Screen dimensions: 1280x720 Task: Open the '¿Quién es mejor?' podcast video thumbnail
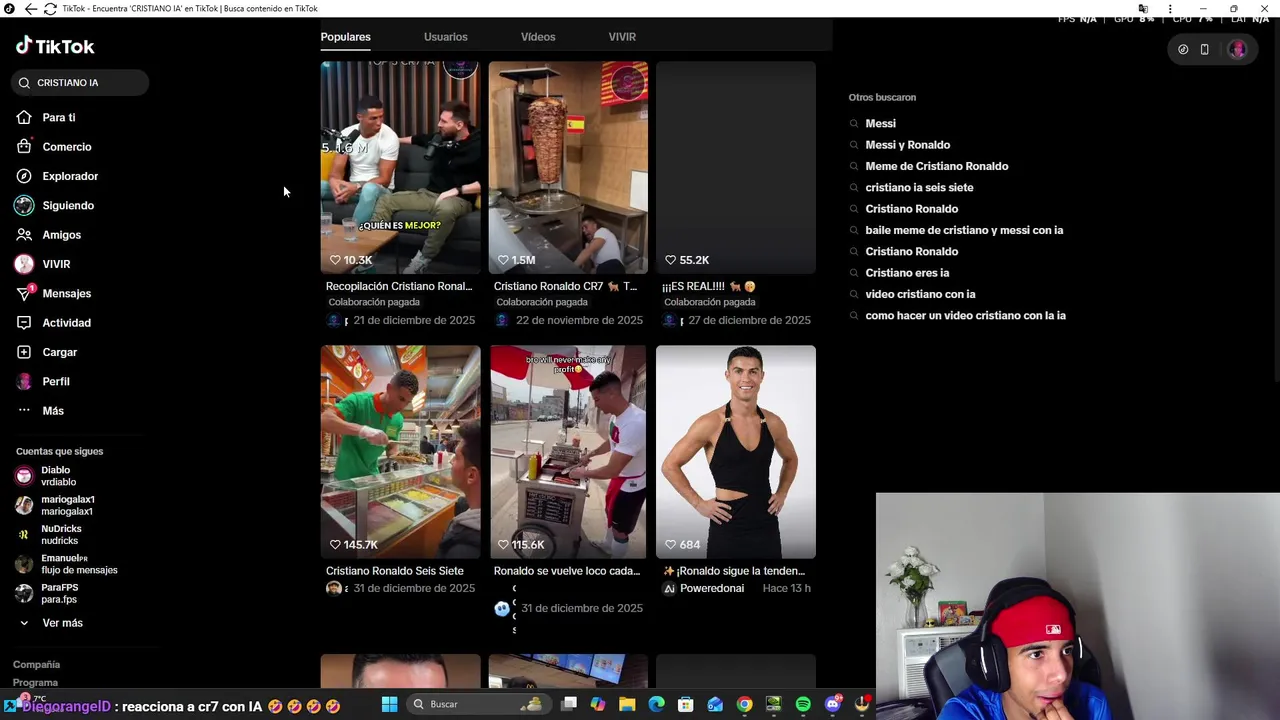[x=400, y=168]
